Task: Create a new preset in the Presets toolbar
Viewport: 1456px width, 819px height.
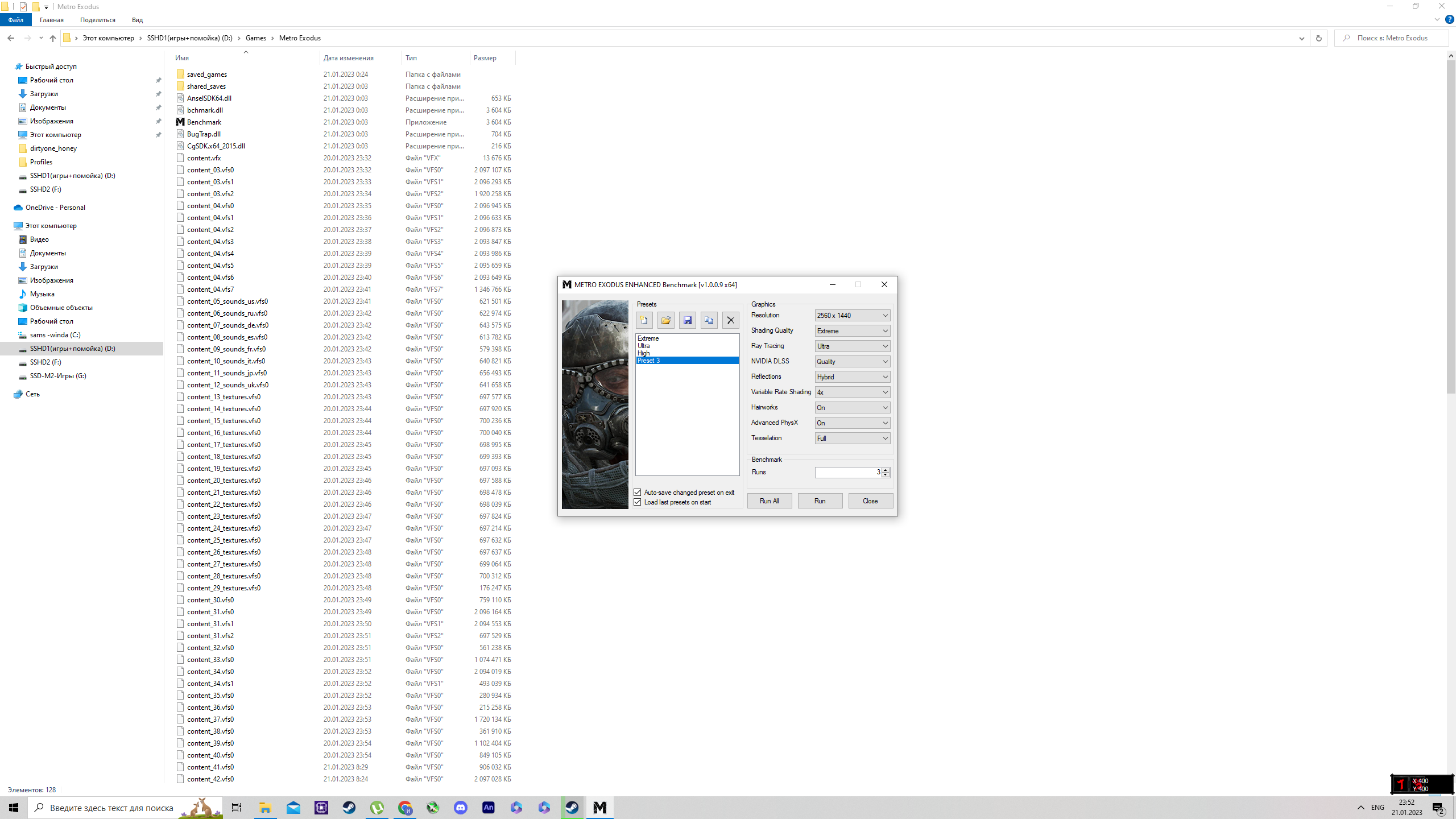Action: pyautogui.click(x=644, y=320)
